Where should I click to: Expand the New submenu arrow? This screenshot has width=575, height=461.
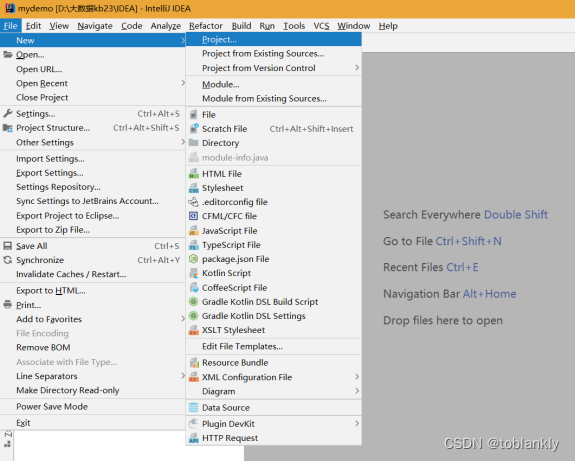coord(183,40)
